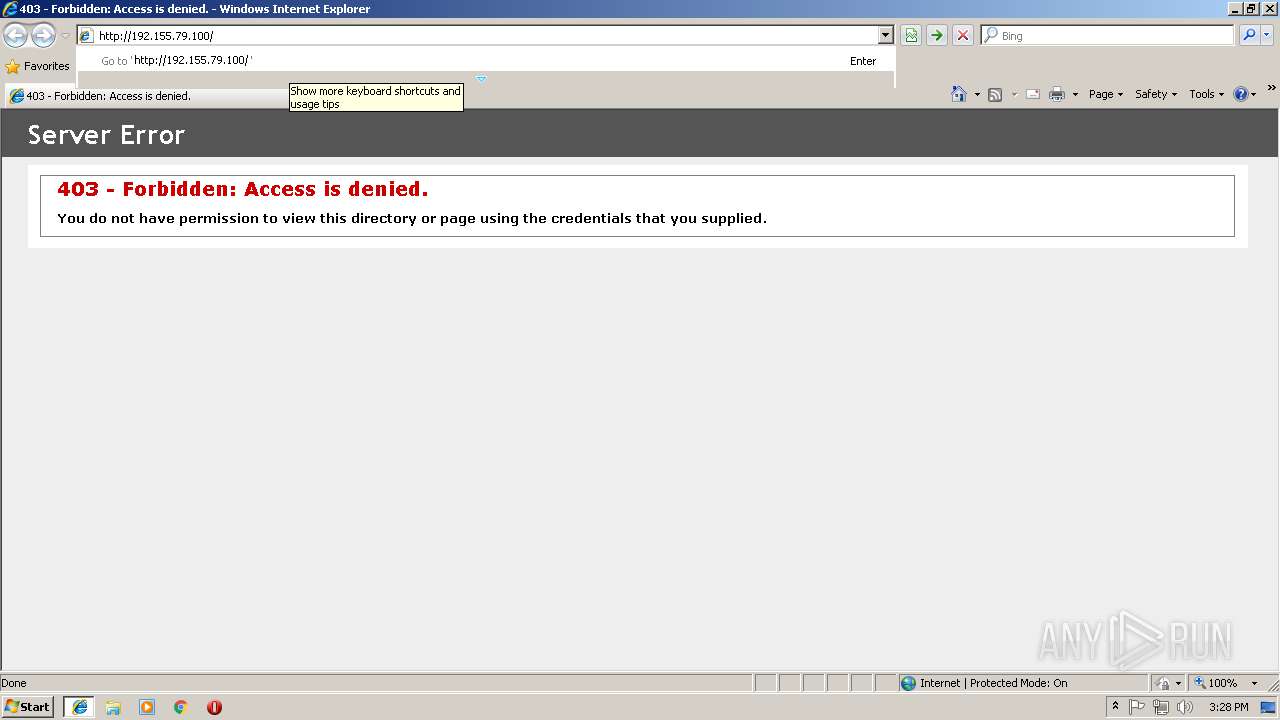Click the Help question mark icon
This screenshot has height=720, width=1280.
click(x=1241, y=94)
